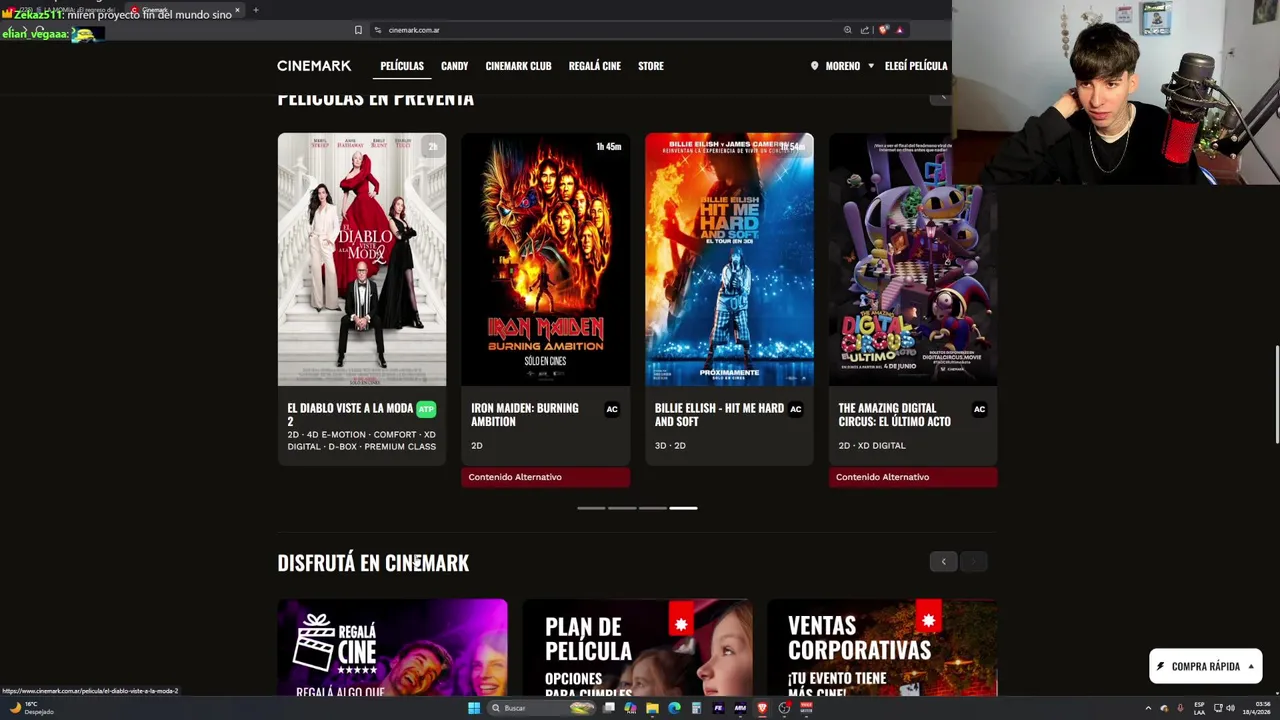The image size is (1280, 720).
Task: Open The Amazing Digital Circus poster
Action: (x=913, y=259)
